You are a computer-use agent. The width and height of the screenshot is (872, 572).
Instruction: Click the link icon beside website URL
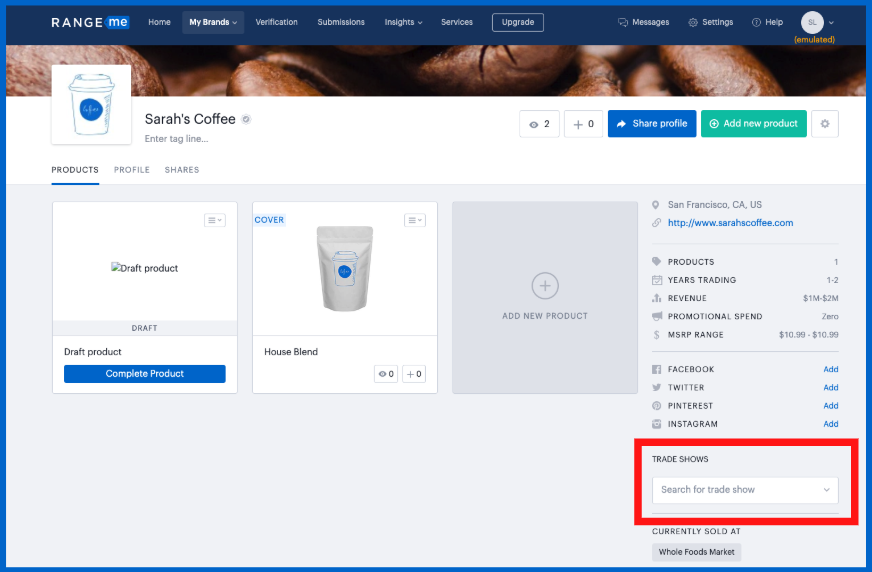[656, 223]
